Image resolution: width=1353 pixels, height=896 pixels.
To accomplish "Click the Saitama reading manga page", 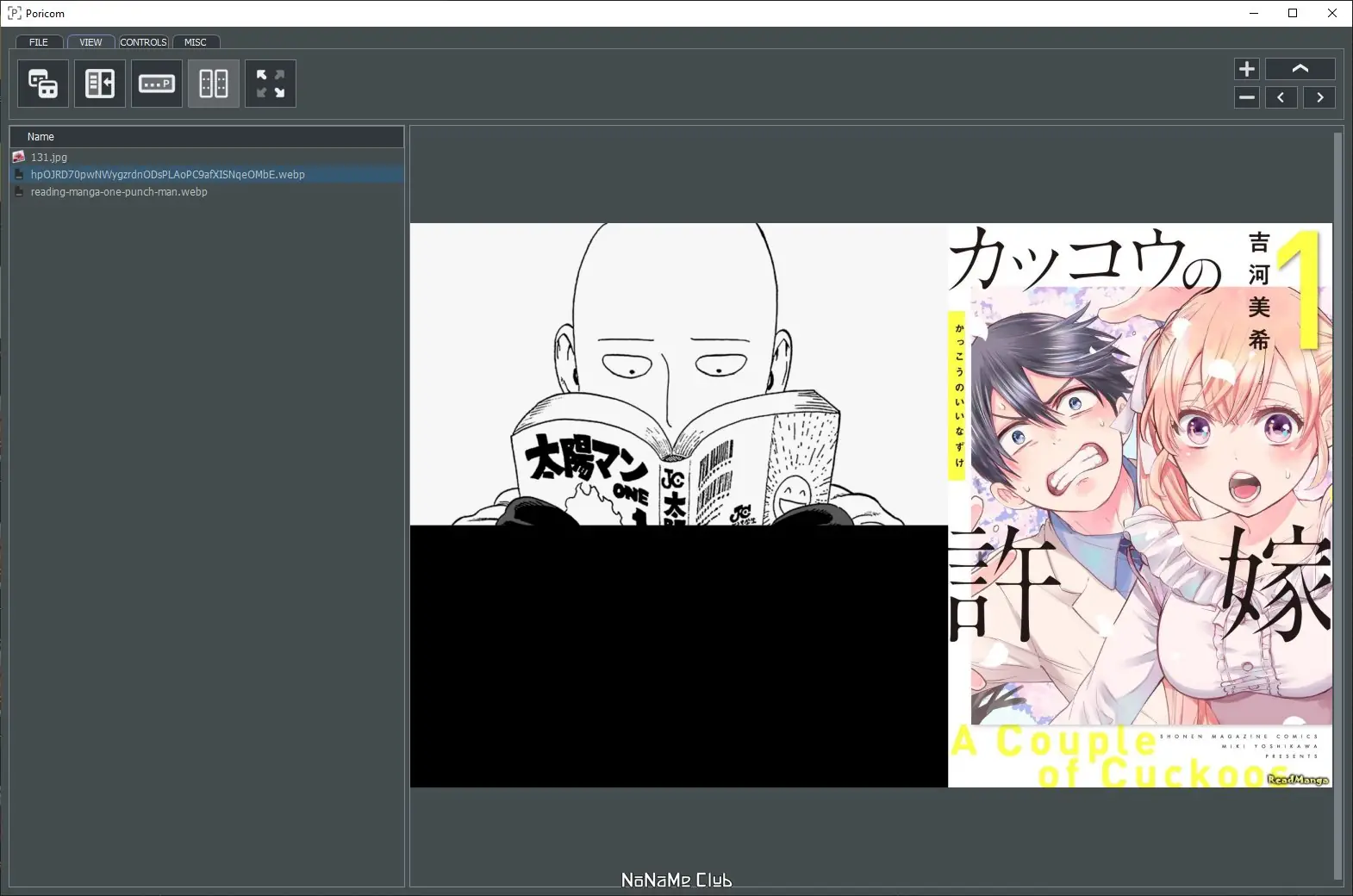I will (679, 374).
